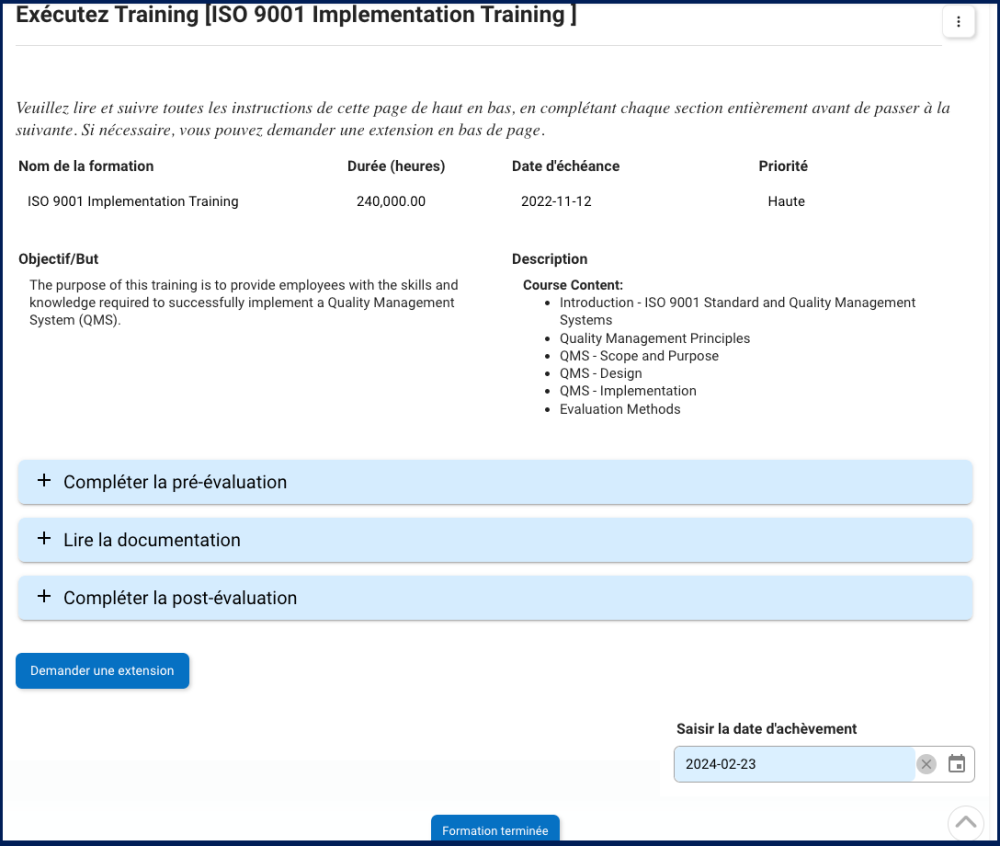
Task: Click the scroll-to-top arrow button
Action: (x=965, y=822)
